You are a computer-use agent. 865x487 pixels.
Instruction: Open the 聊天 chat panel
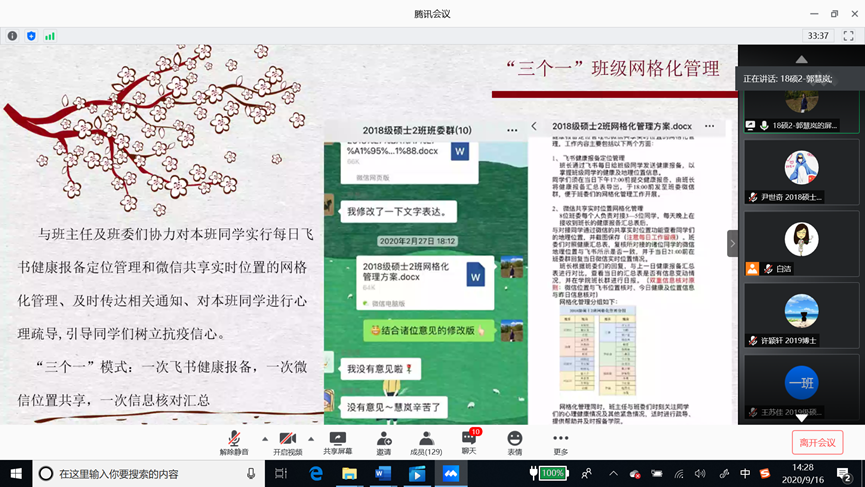[469, 443]
